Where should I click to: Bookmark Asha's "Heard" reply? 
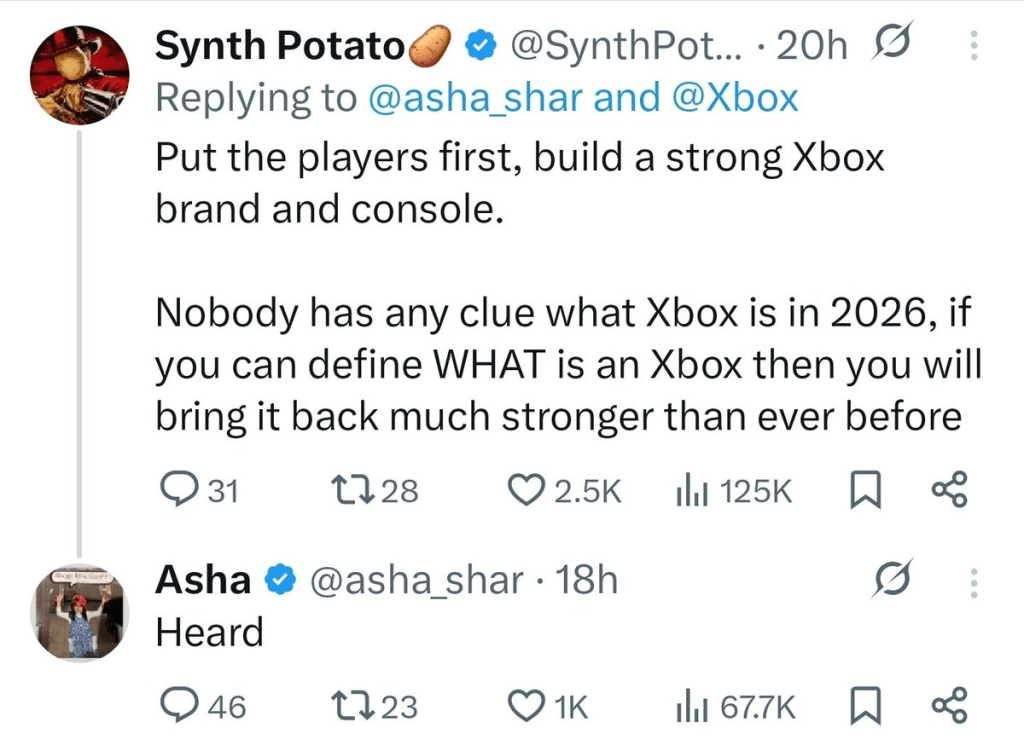[x=863, y=706]
